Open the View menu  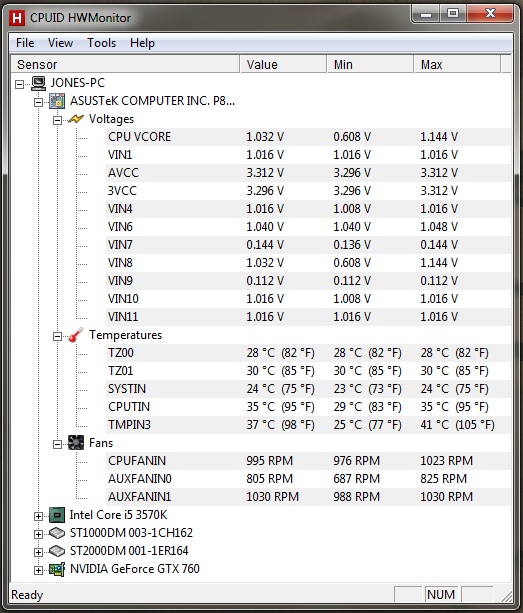click(x=60, y=43)
